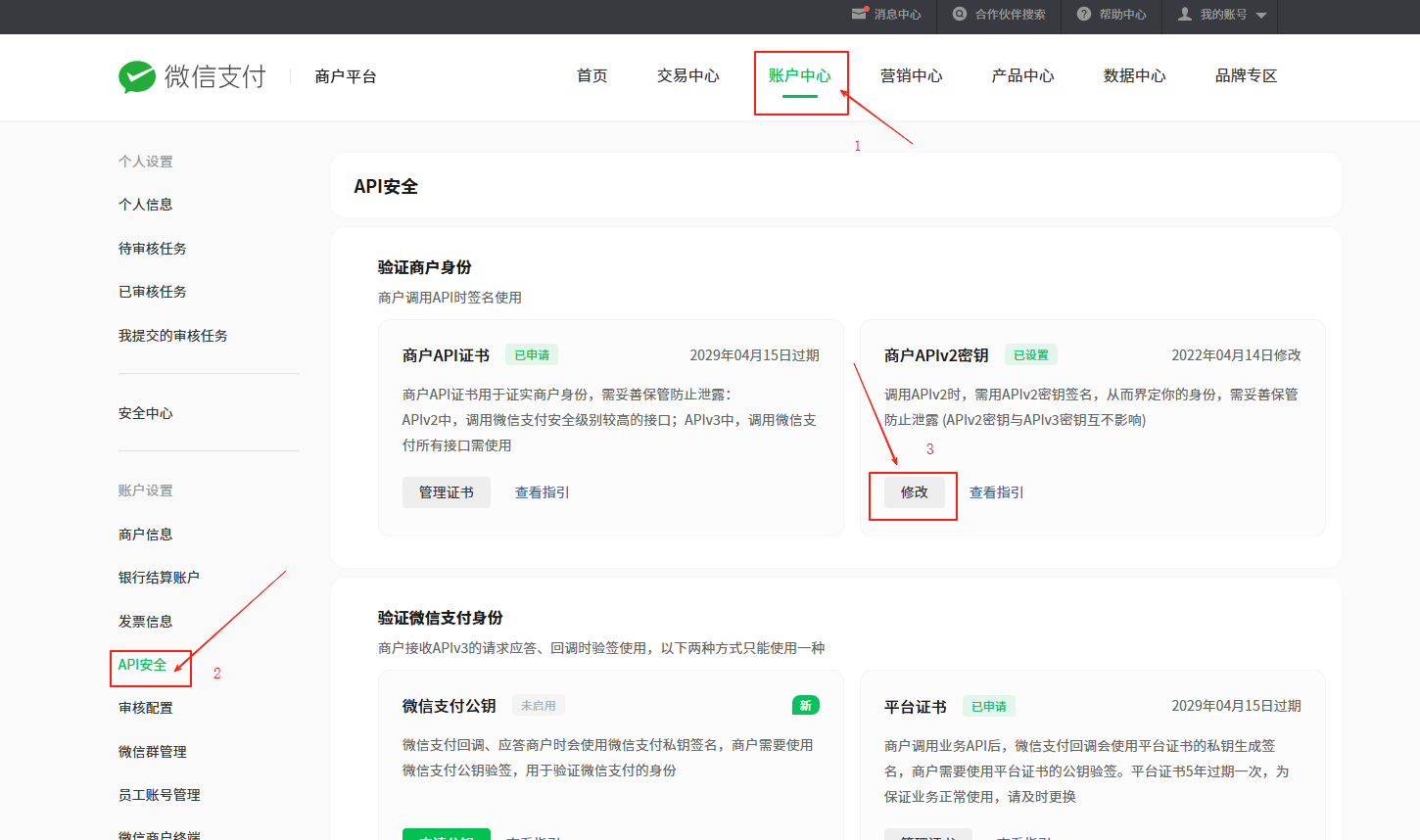Click 查看指引 link under 商户API证书
This screenshot has height=840, width=1420.
tap(542, 492)
